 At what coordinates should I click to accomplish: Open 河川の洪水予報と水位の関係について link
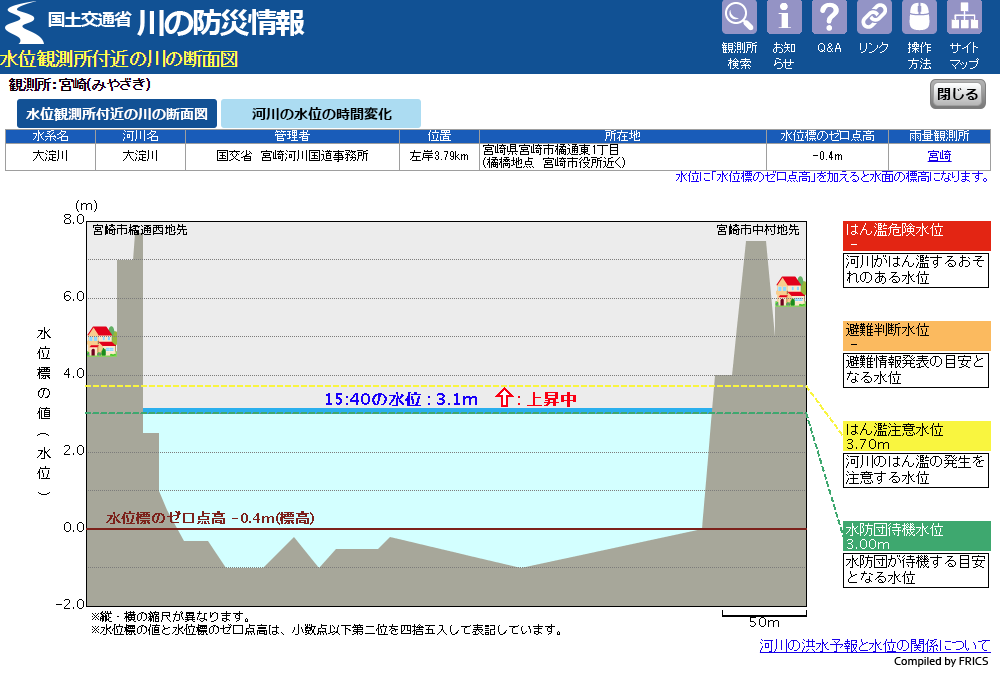[874, 645]
